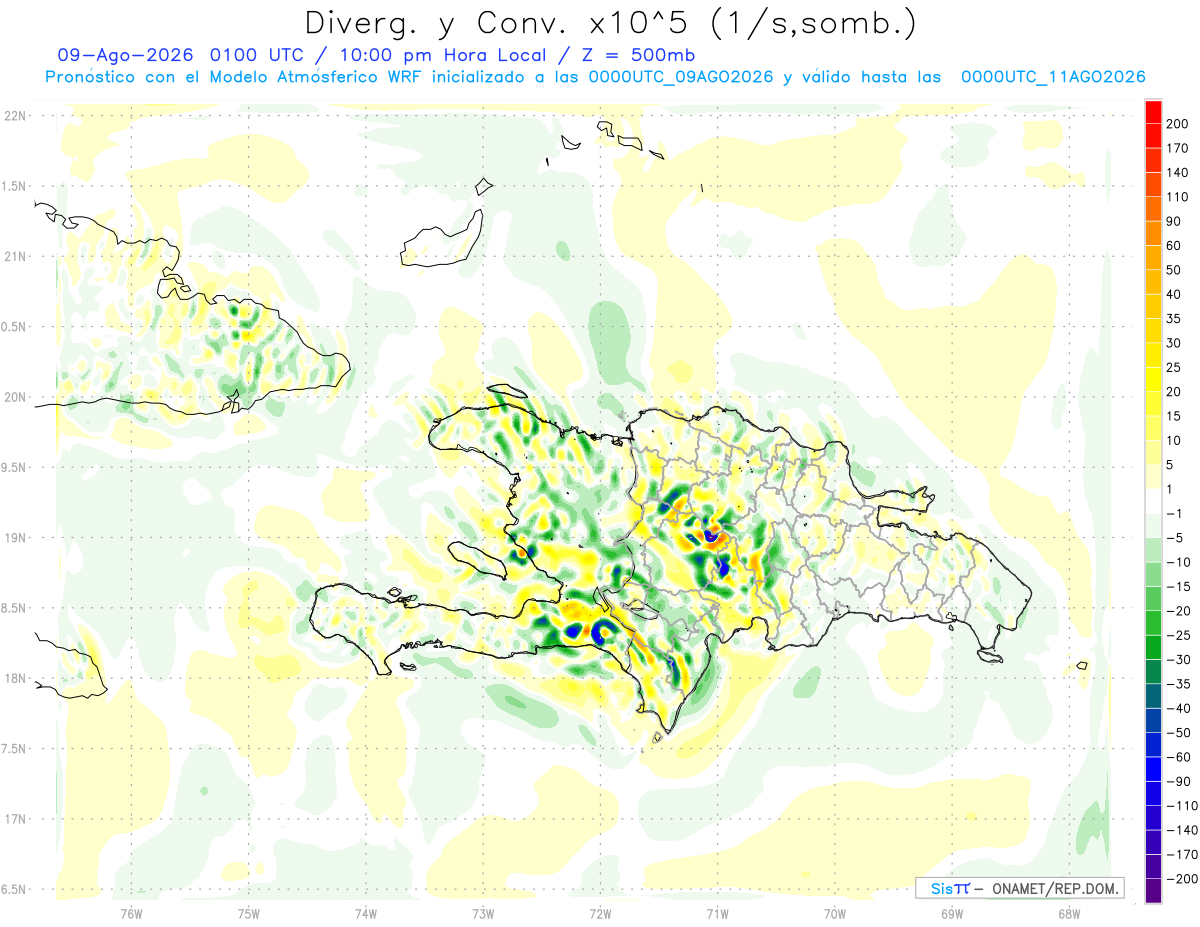The width and height of the screenshot is (1200, 927).
Task: Click the "0000UTC_09AGO2026" initialization time
Action: click(681, 77)
